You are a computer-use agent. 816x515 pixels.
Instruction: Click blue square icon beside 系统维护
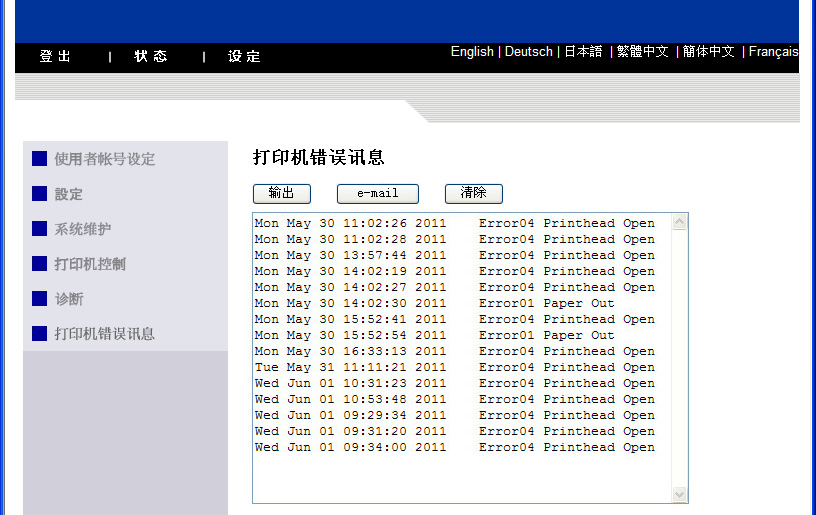(x=40, y=229)
